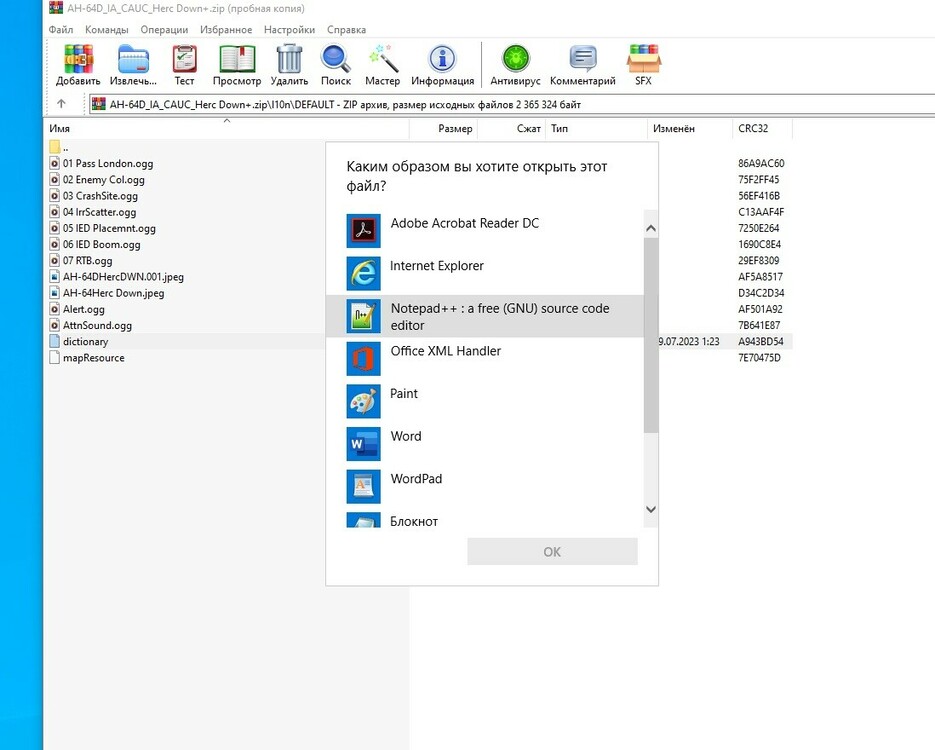
Task: Pick the WordPad app icon
Action: [363, 486]
